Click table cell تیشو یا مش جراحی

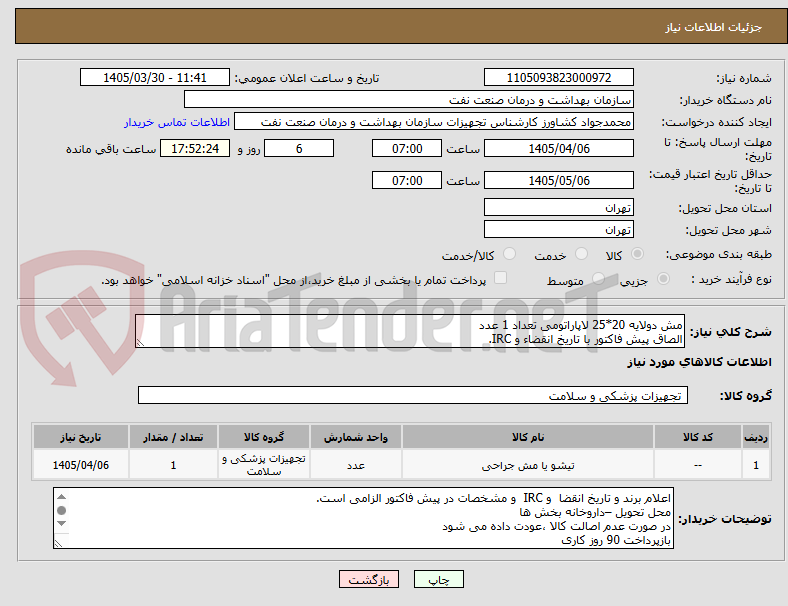[528, 465]
